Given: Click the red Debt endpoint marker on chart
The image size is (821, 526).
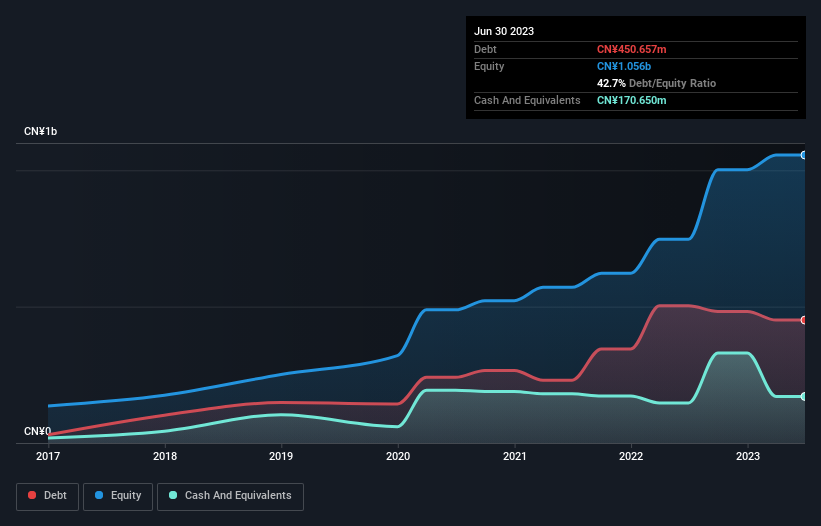Looking at the screenshot, I should (804, 320).
